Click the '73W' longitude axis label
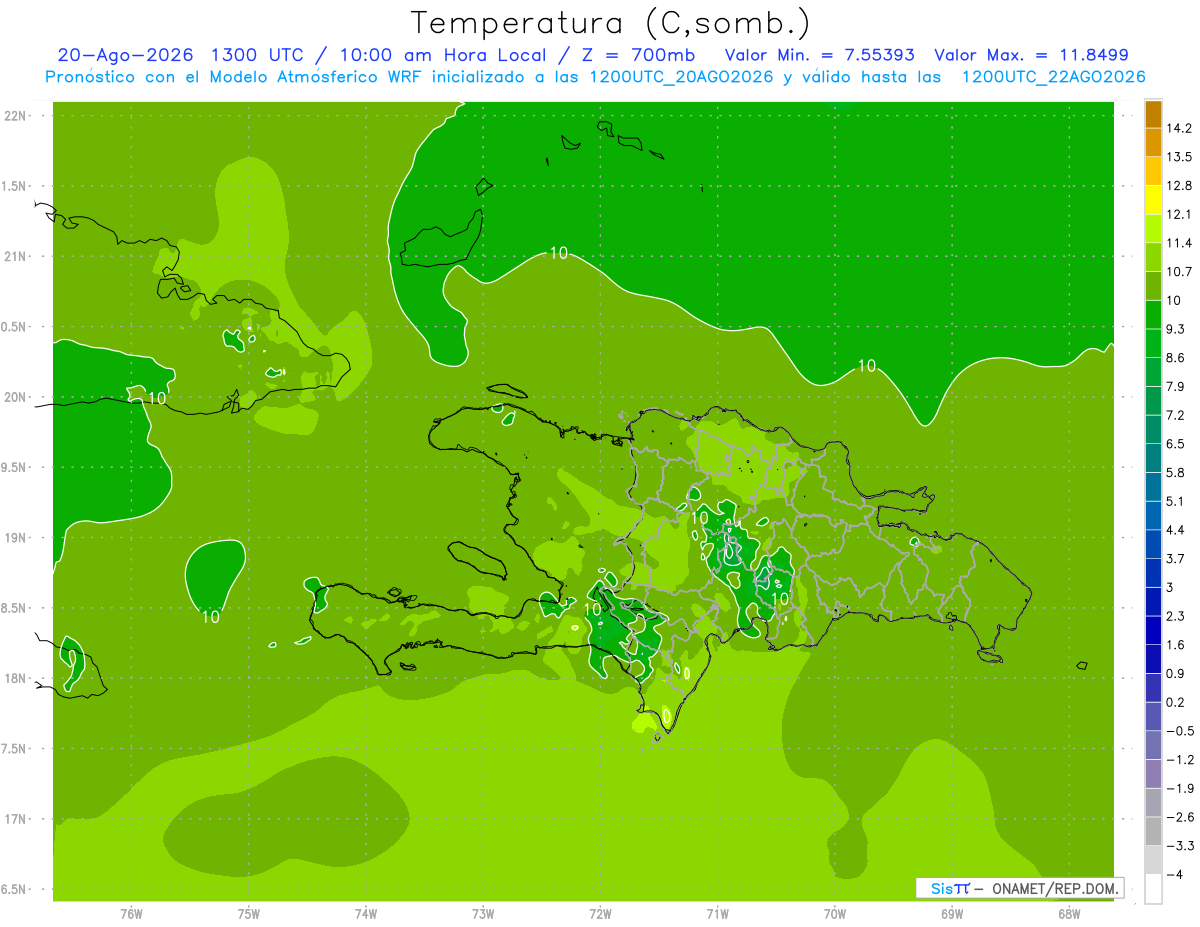 coord(483,913)
